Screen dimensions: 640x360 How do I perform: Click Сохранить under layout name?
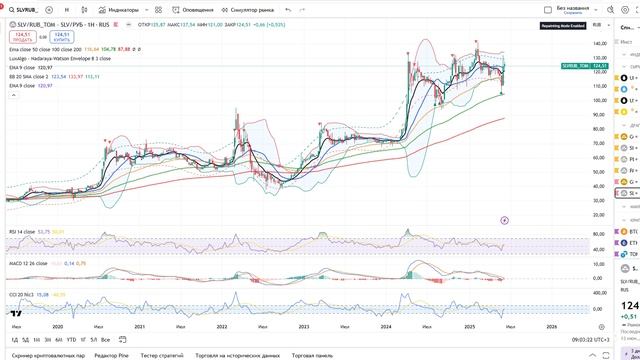click(x=573, y=13)
